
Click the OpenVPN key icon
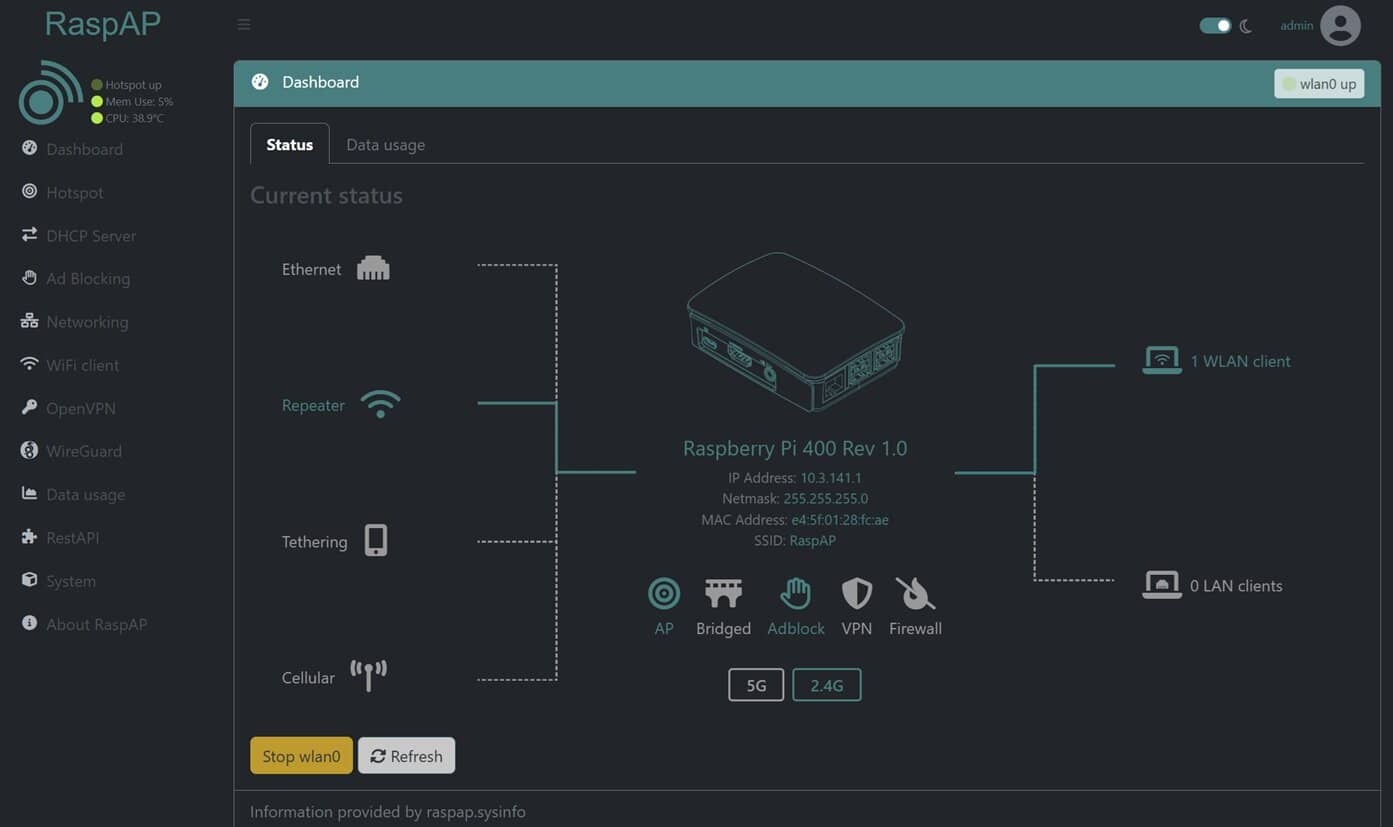pyautogui.click(x=29, y=407)
